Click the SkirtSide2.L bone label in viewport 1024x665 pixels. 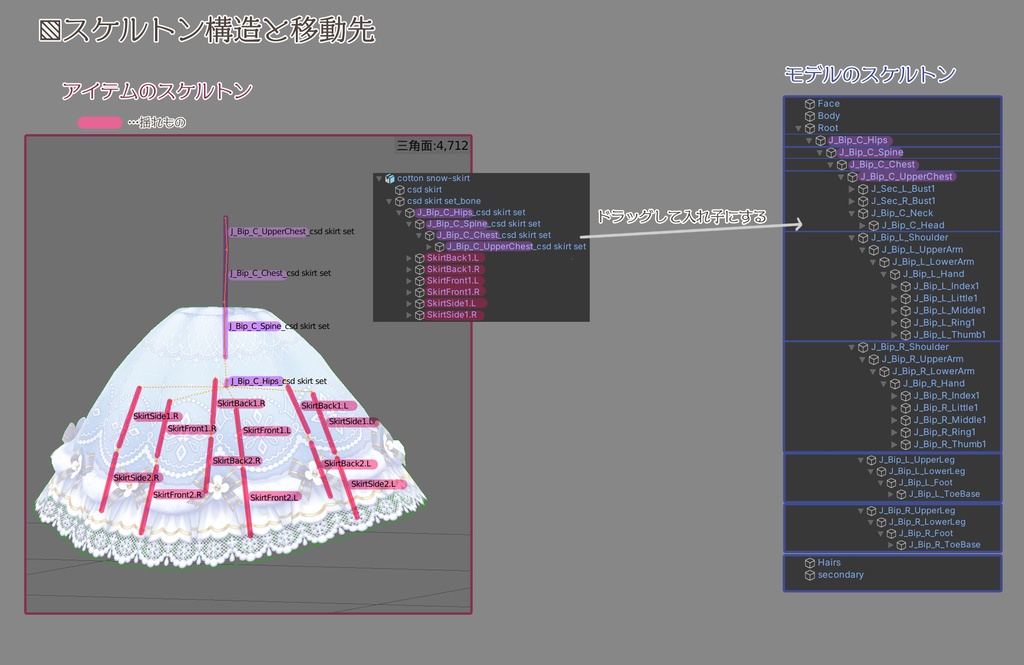374,484
